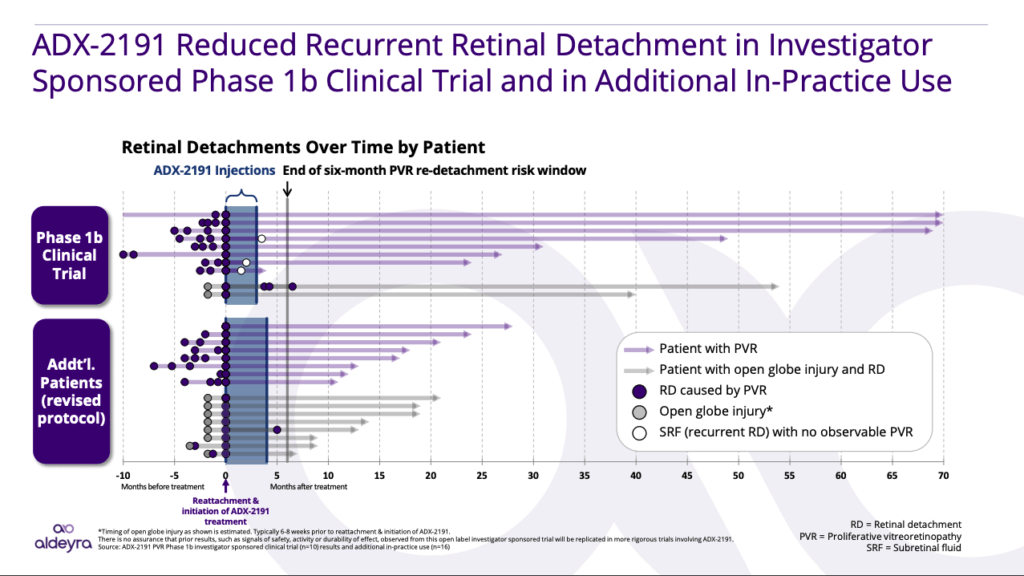Click the black down arrow marking risk window end
1024x576 pixels.
(x=287, y=188)
